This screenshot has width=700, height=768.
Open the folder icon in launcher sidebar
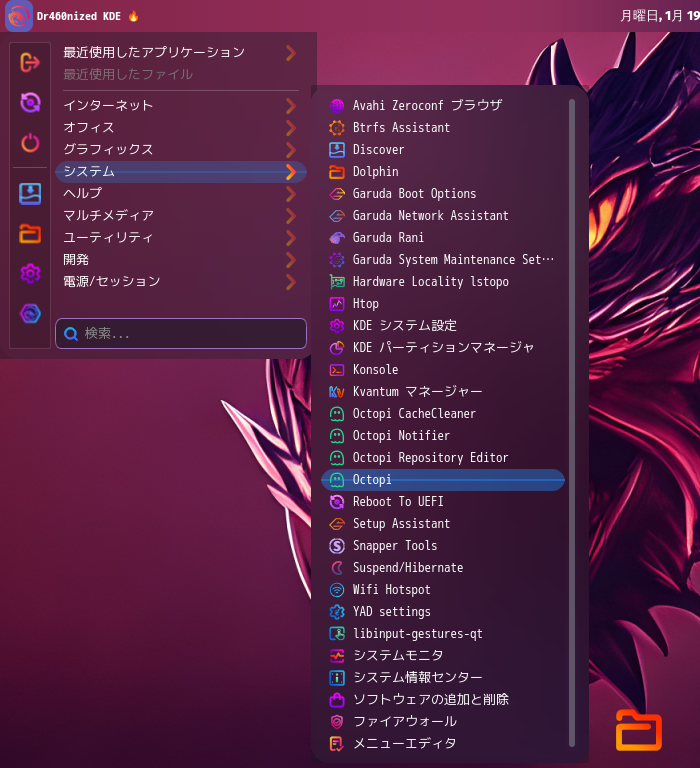click(30, 233)
